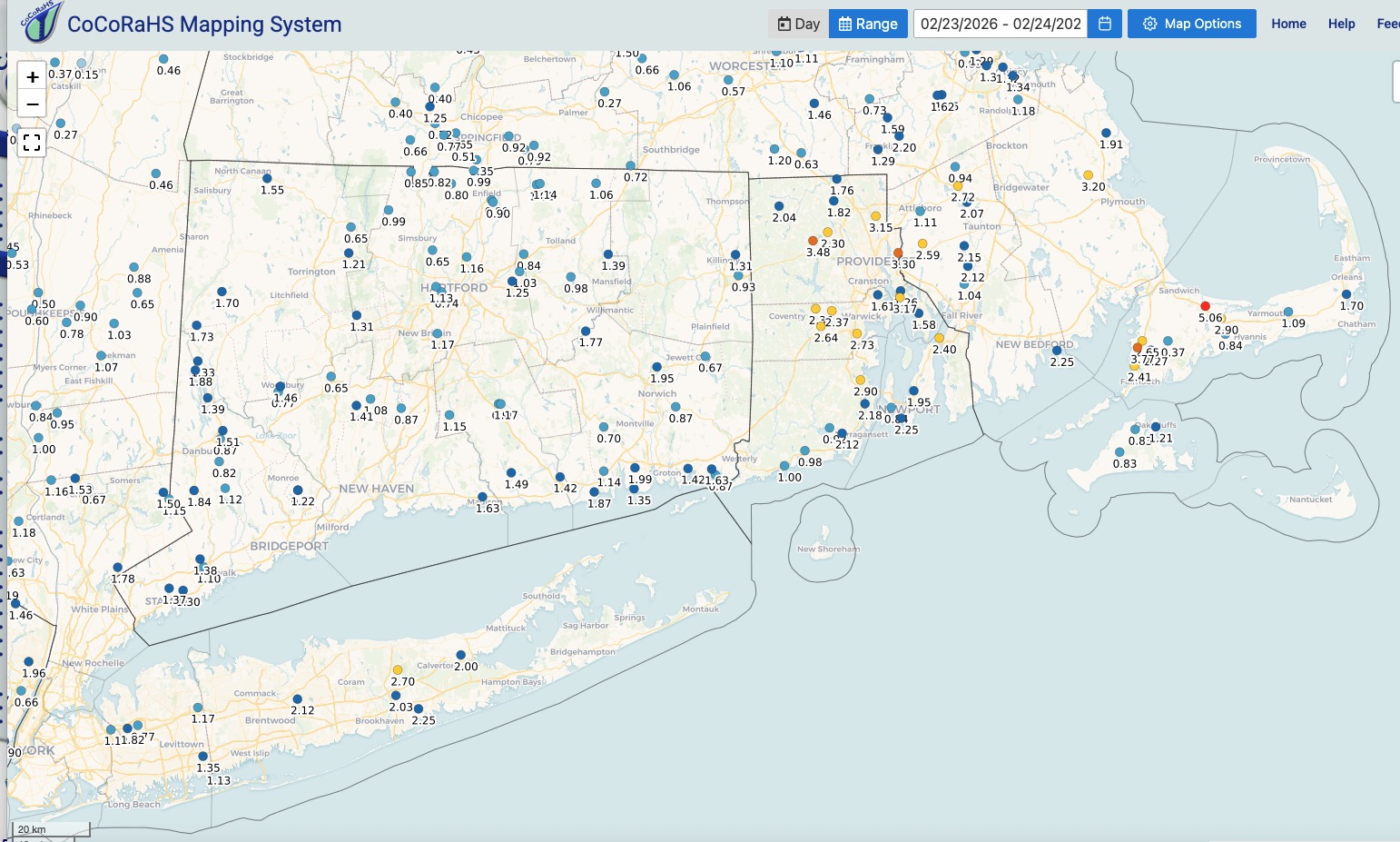Select the Range date mode
The image size is (1400, 842).
(868, 24)
